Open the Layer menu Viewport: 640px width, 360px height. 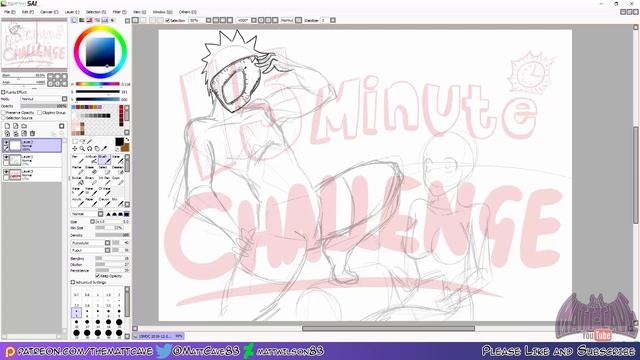(x=72, y=12)
